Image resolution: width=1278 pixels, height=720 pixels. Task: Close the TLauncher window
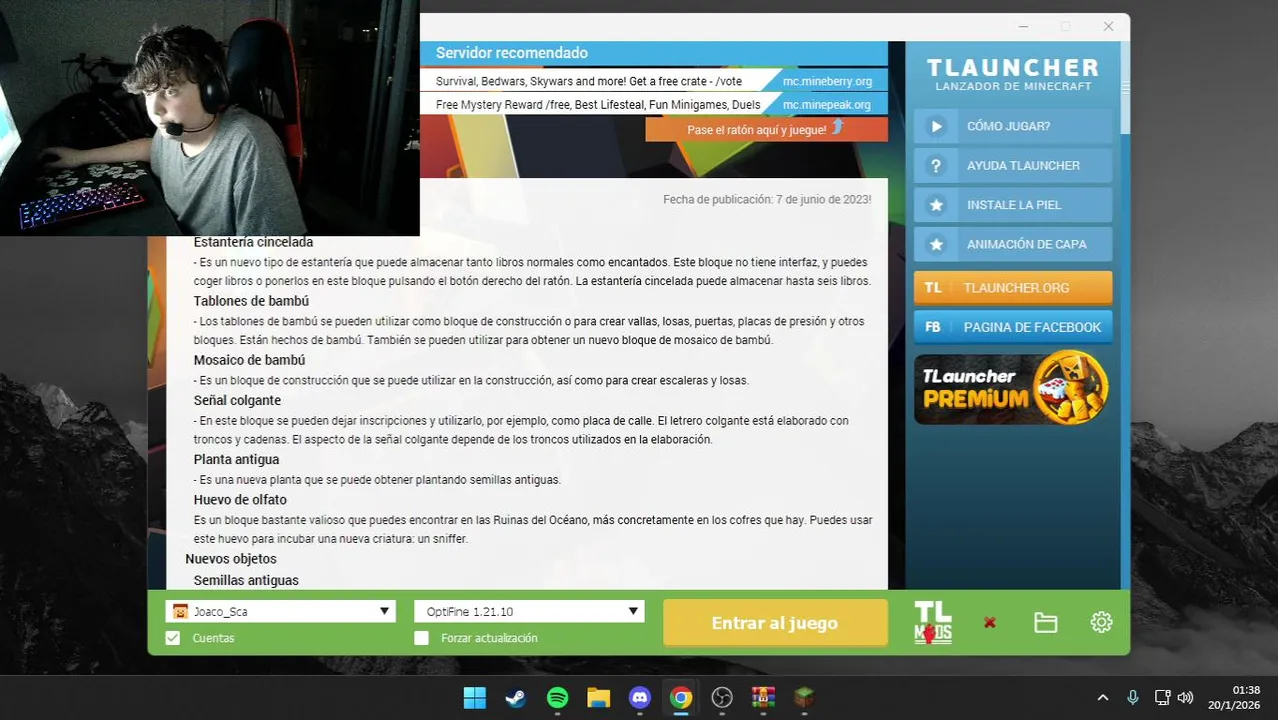click(x=1108, y=26)
